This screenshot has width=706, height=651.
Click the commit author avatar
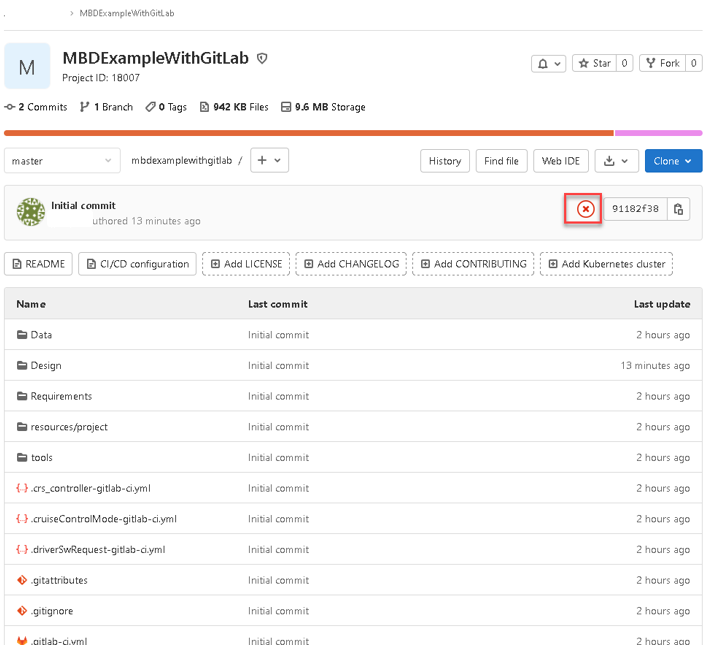31,212
